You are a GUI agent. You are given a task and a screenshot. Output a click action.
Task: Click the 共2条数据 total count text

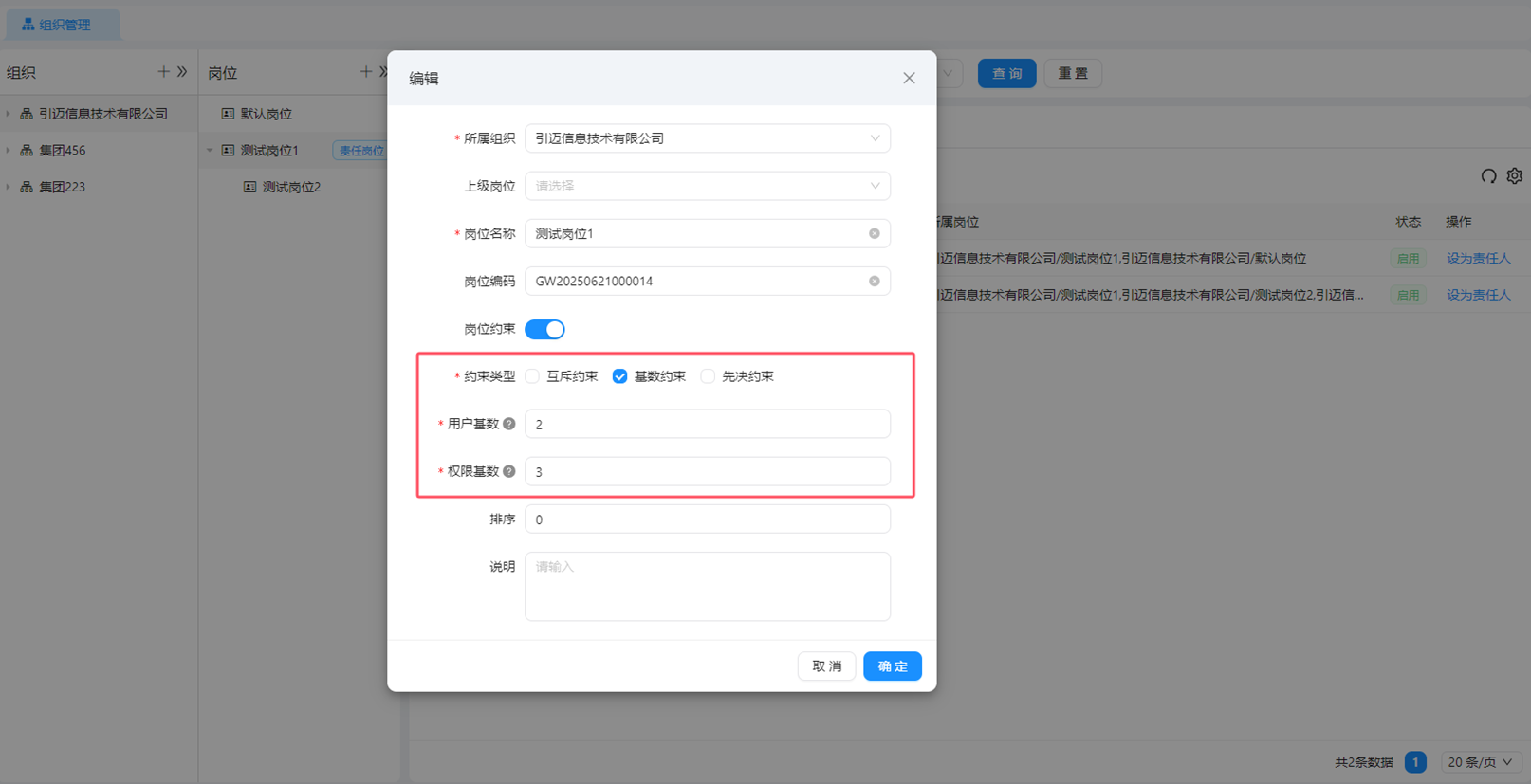[1364, 762]
